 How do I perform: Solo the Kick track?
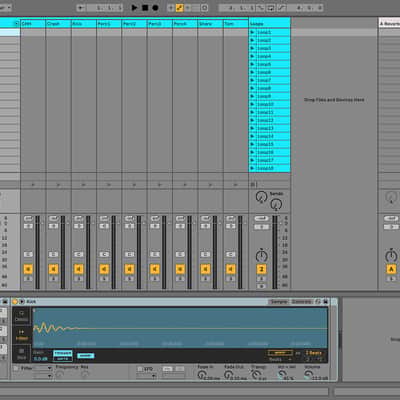[x=79, y=279]
